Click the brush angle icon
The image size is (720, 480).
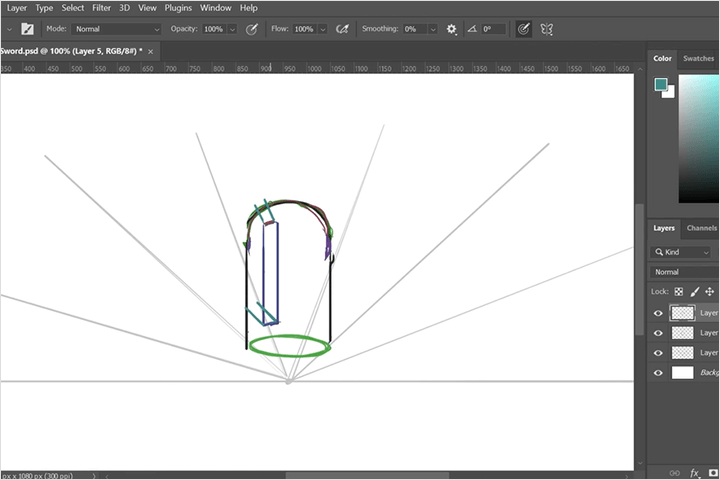coord(472,29)
